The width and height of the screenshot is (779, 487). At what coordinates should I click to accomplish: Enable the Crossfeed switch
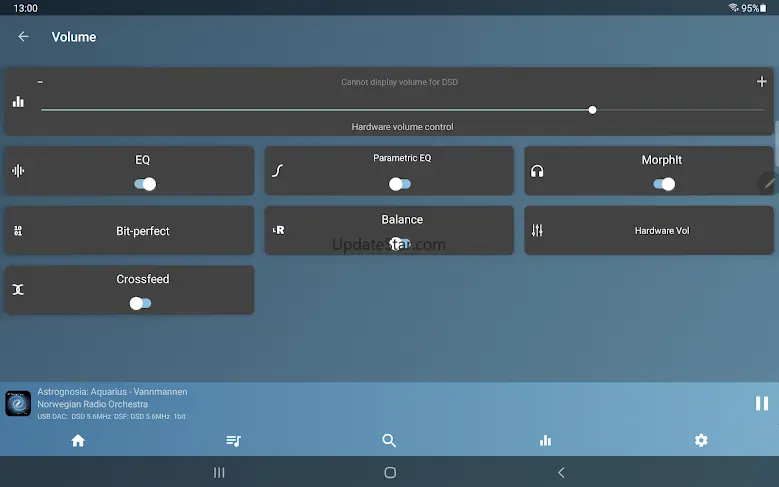tap(141, 303)
